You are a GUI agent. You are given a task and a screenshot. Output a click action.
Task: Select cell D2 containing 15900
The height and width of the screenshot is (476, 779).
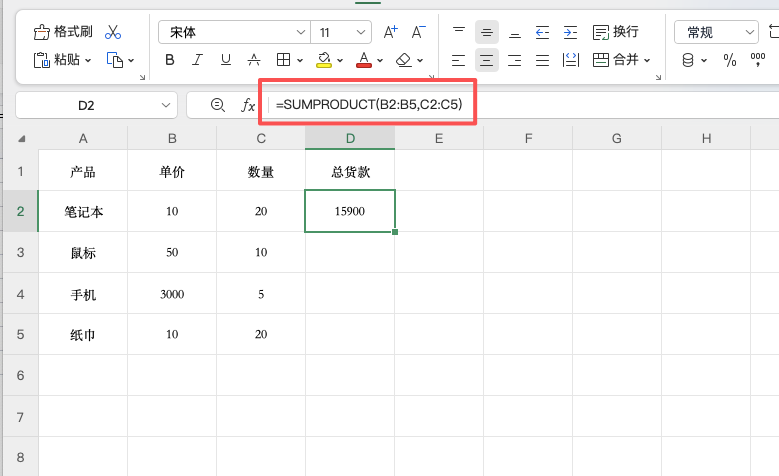[x=350, y=211]
